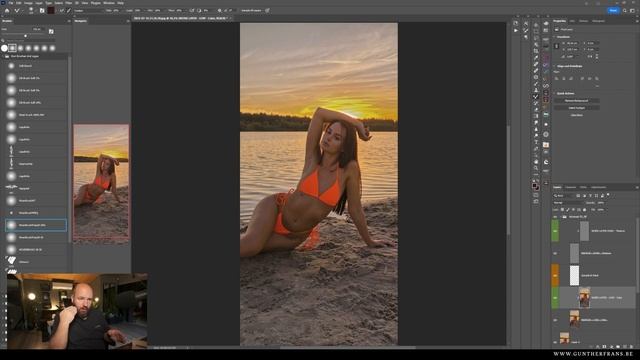Add a new adjustment layer icon
Viewport: 640px width, 360px height.
point(611,347)
